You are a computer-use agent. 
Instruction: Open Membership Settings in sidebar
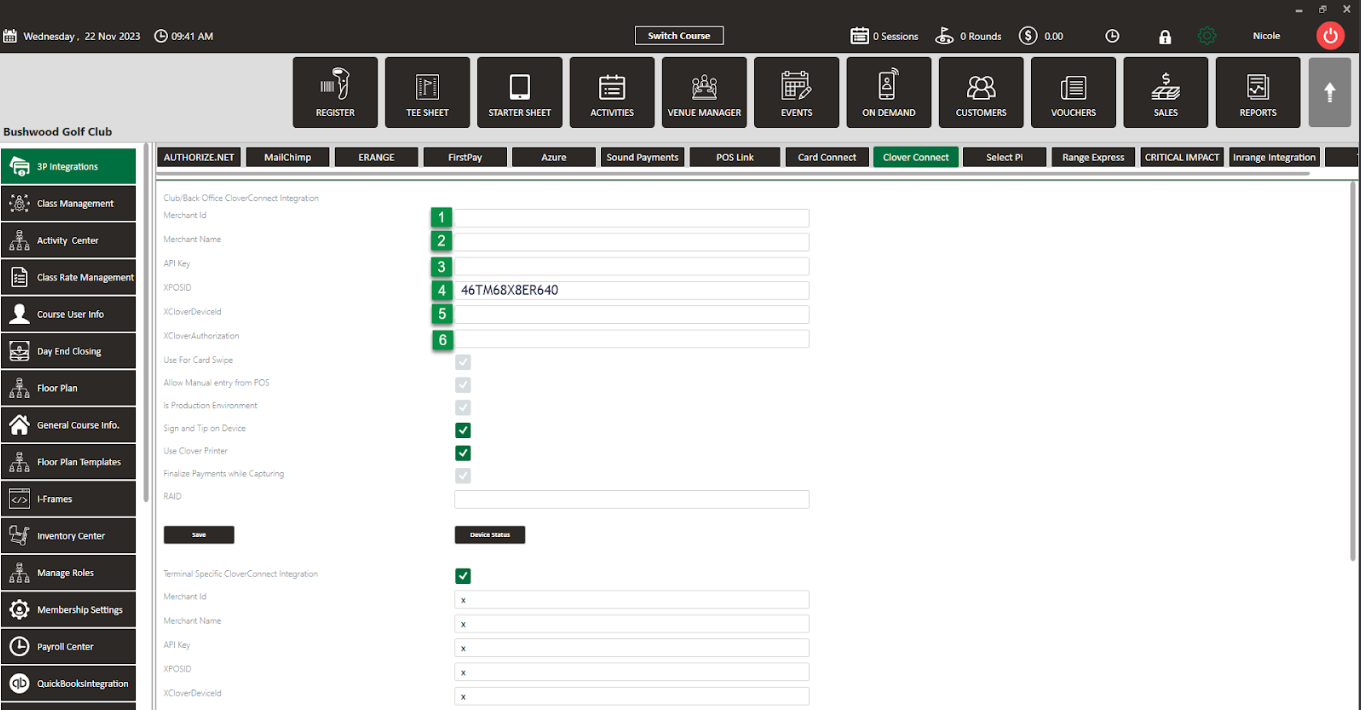(x=68, y=610)
